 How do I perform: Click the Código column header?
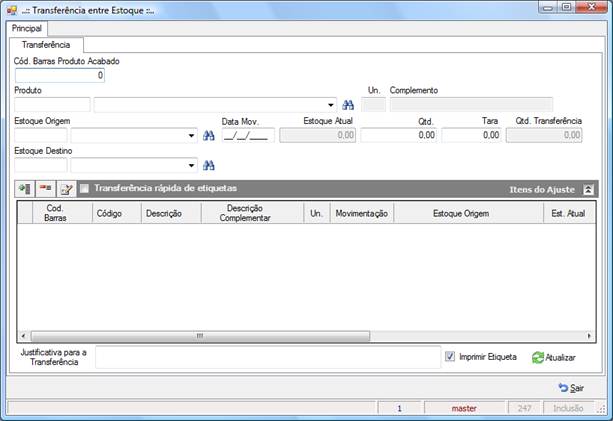(x=117, y=213)
